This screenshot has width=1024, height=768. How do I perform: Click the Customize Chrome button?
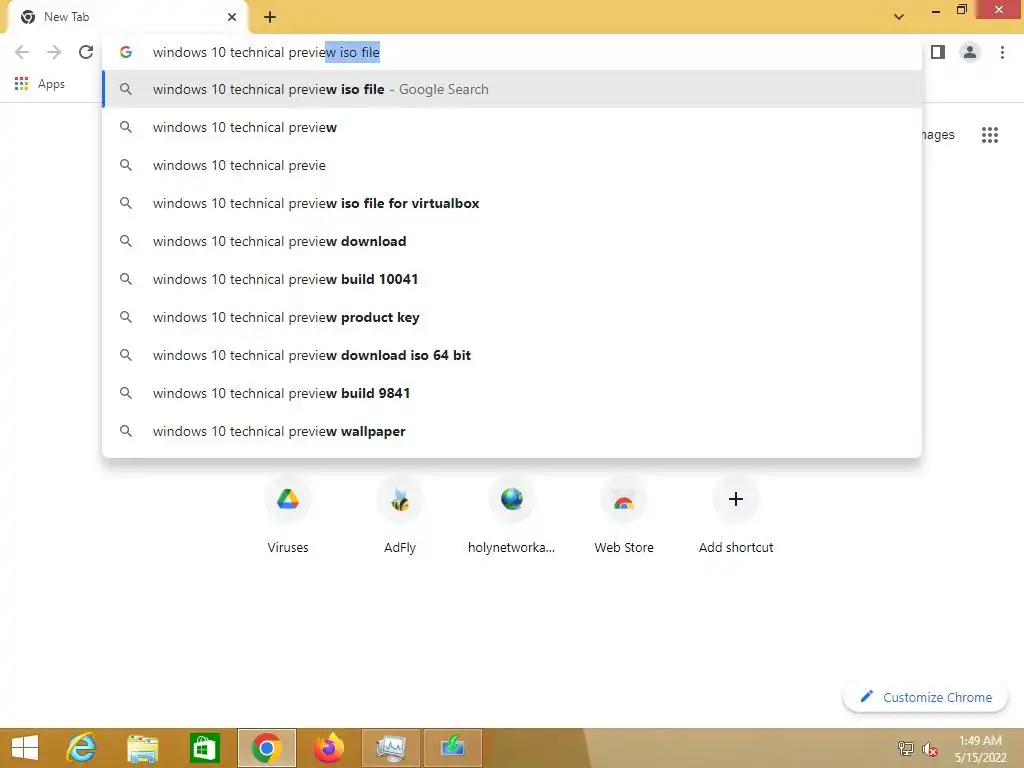coord(925,697)
